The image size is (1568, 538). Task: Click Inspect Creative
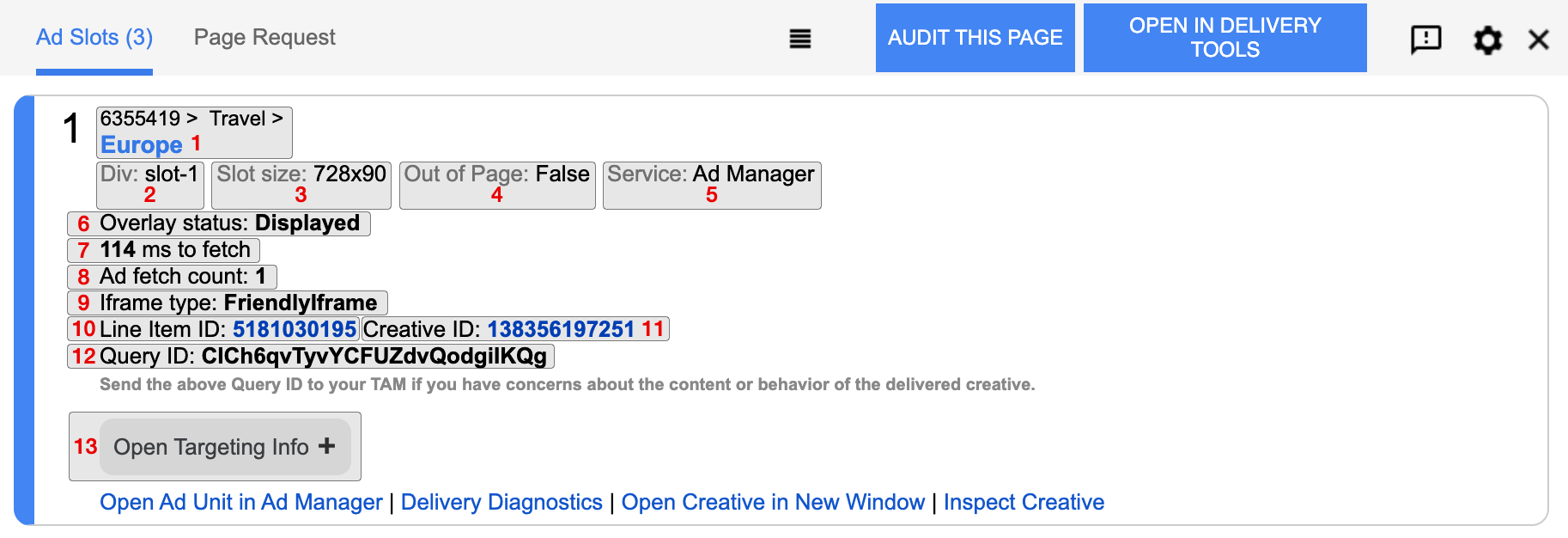[1024, 502]
